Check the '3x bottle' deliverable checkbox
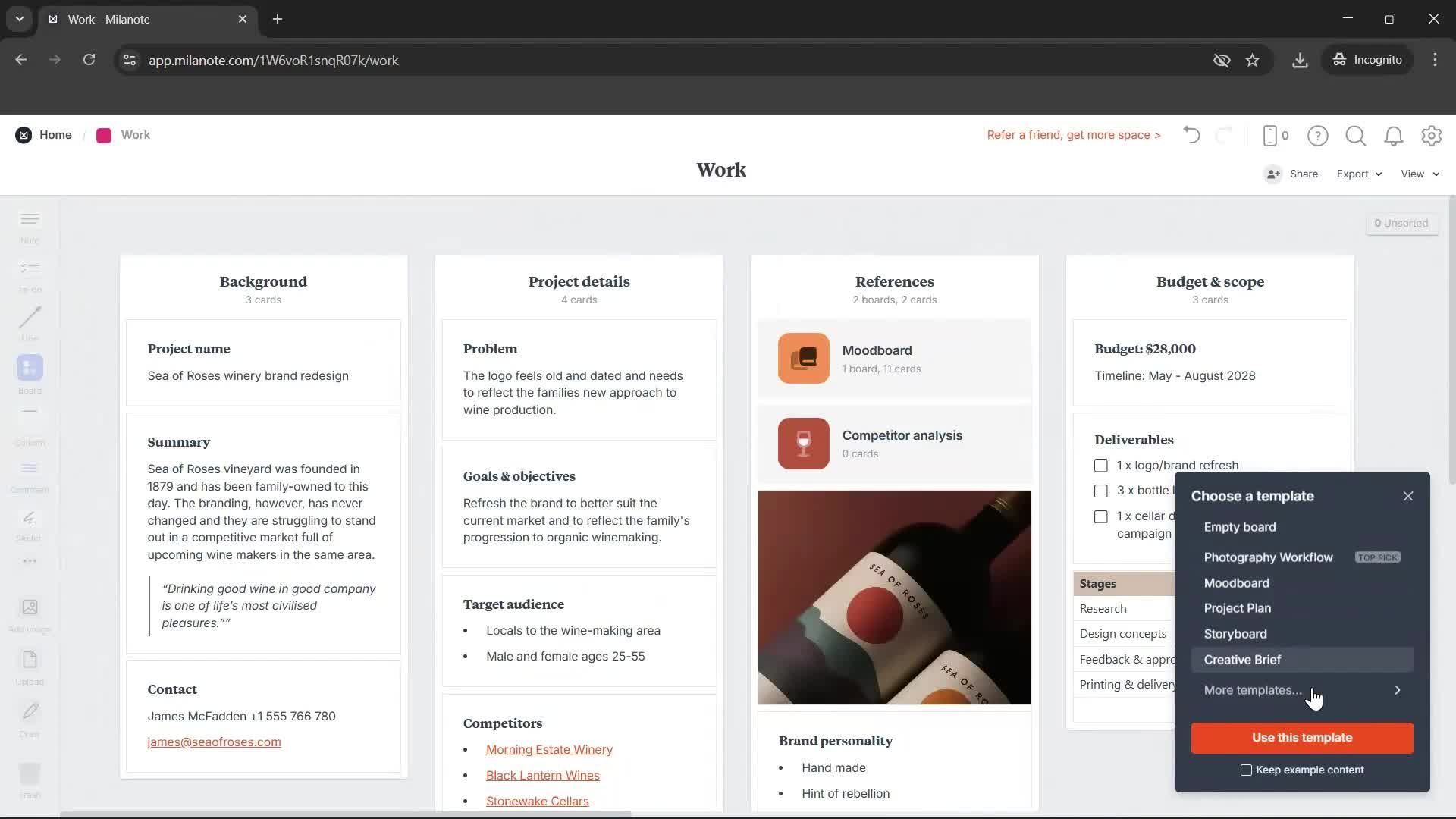 pyautogui.click(x=1101, y=491)
